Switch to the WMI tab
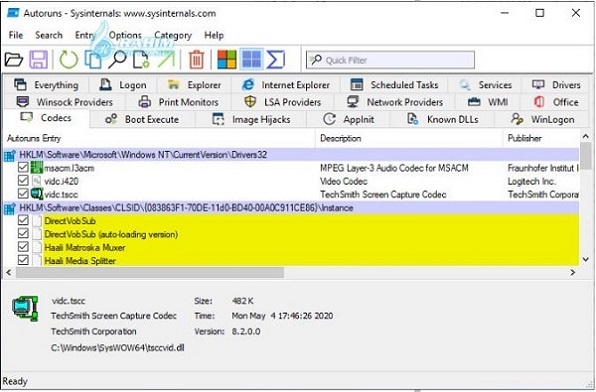This screenshot has width=596, height=392. point(487,102)
